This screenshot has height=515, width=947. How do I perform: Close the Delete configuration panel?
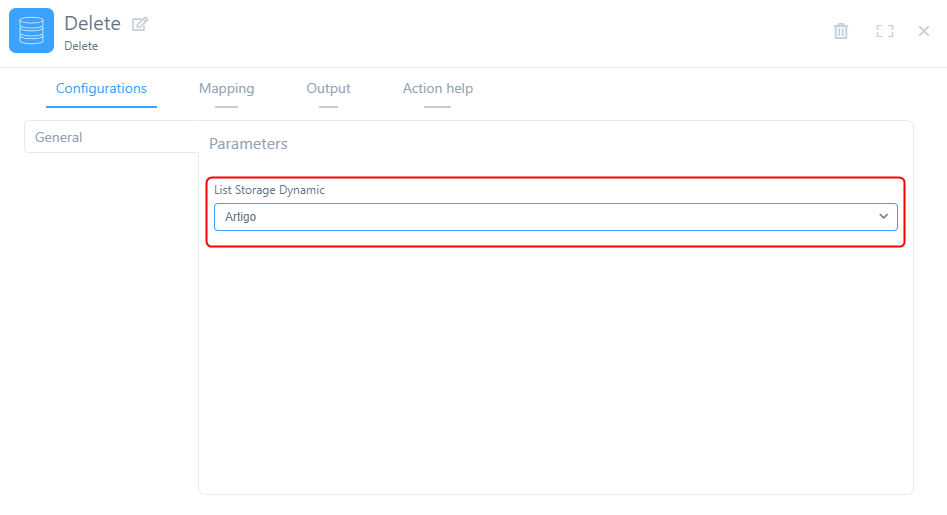click(924, 31)
